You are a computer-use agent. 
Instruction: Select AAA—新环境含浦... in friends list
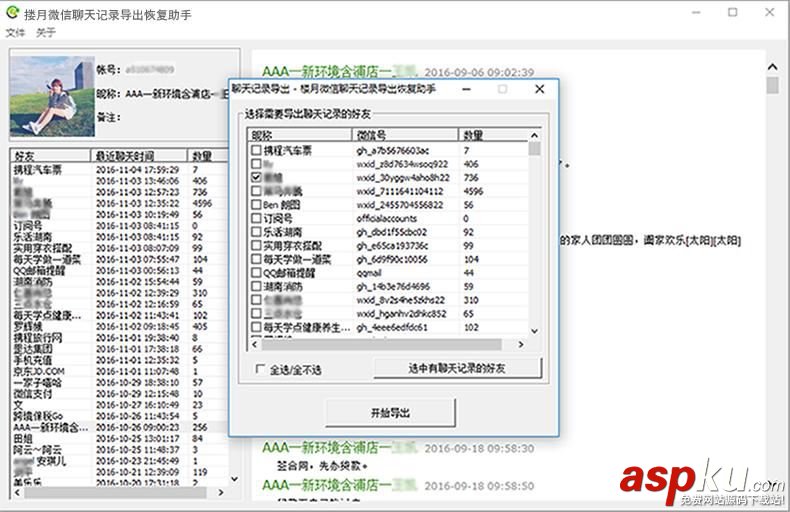click(50, 427)
